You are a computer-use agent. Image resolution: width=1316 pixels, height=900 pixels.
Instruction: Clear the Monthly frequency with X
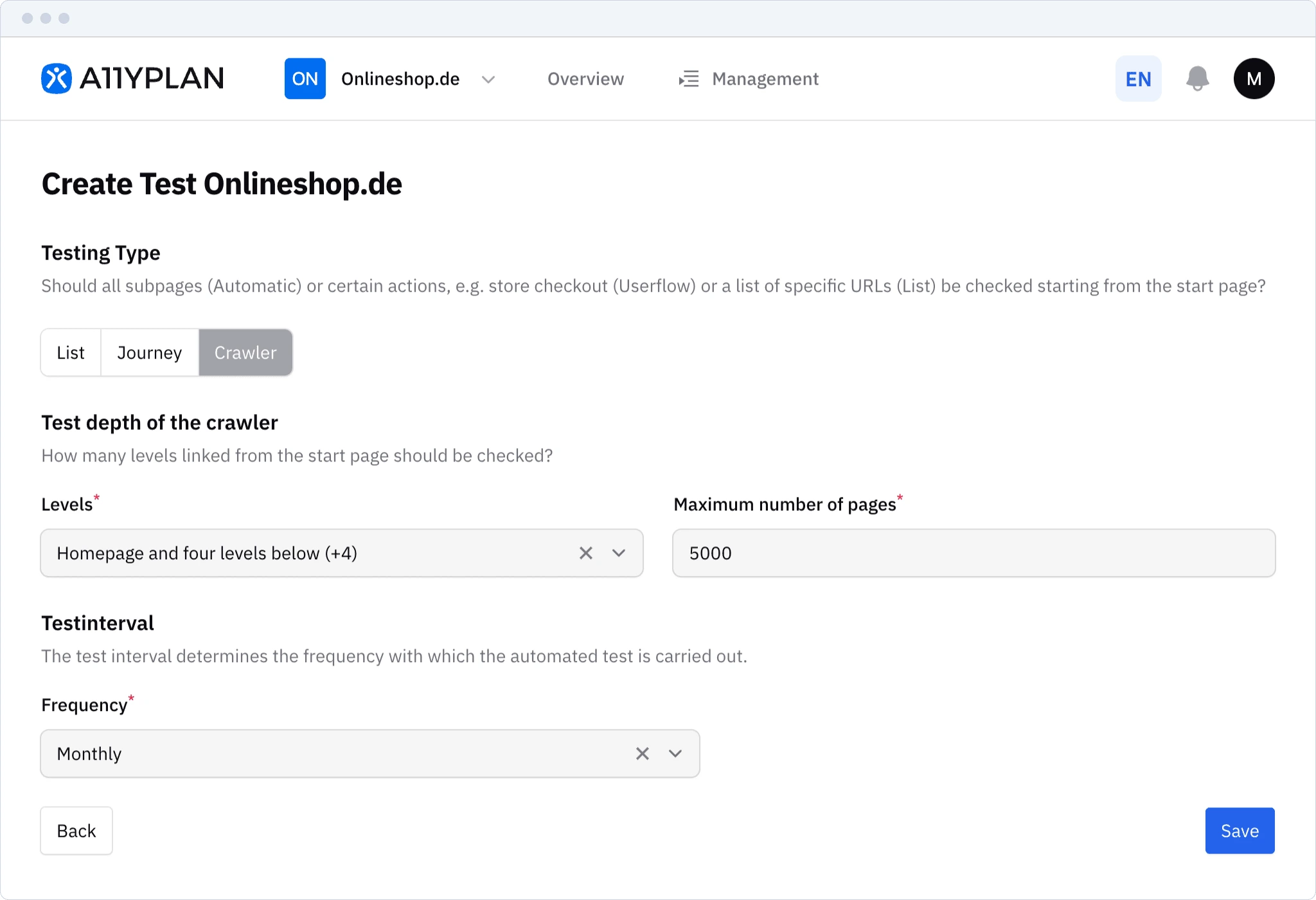[x=642, y=753]
